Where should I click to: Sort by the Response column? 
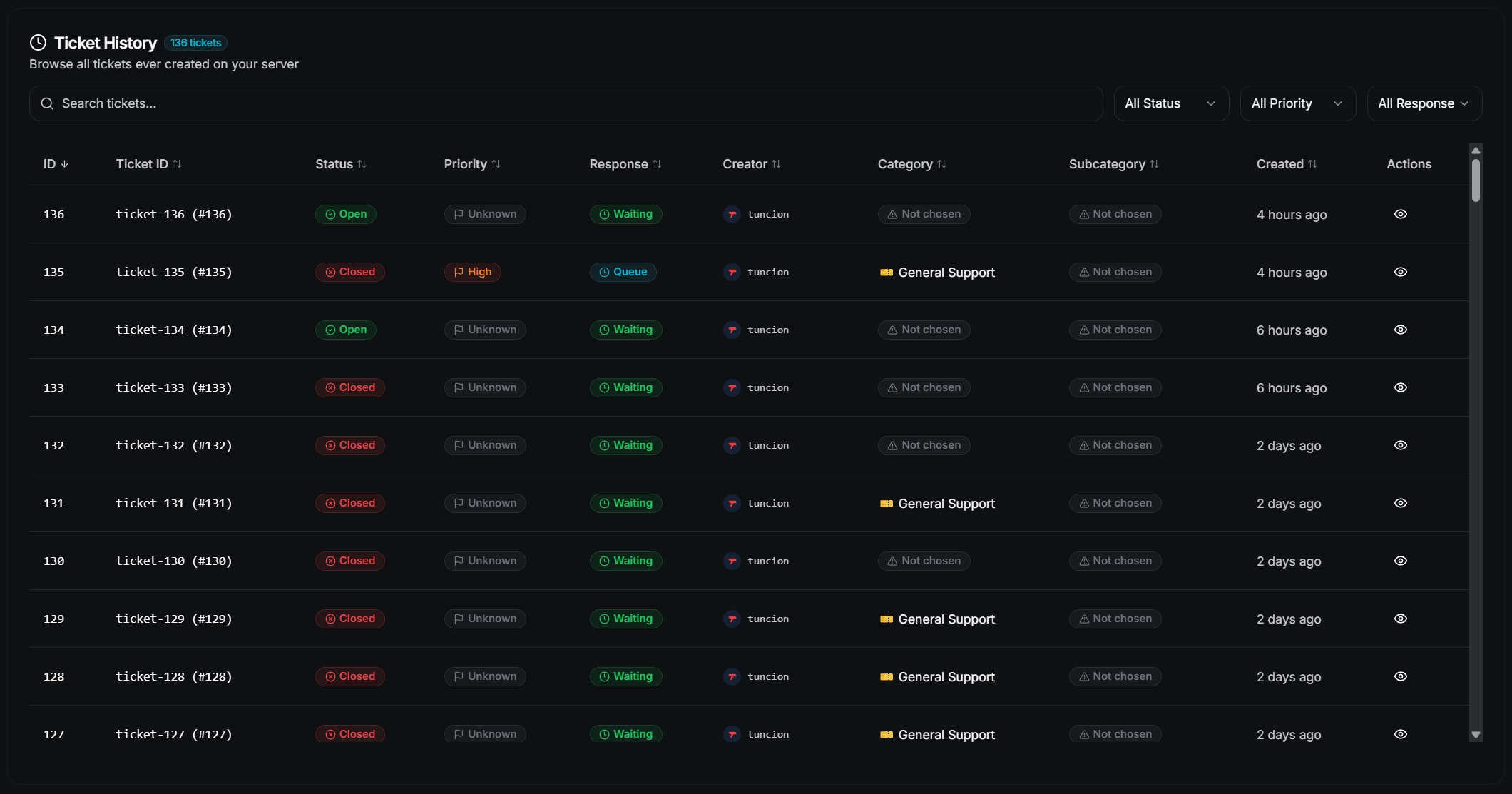click(625, 164)
